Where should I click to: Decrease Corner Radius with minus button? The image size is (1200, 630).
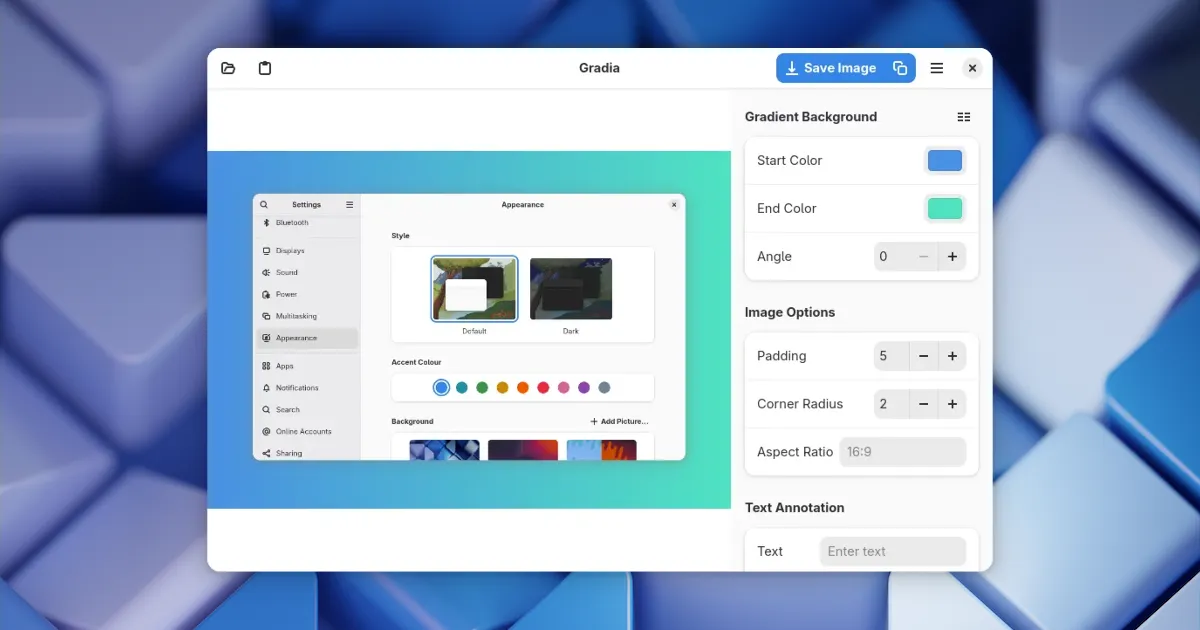pos(924,404)
